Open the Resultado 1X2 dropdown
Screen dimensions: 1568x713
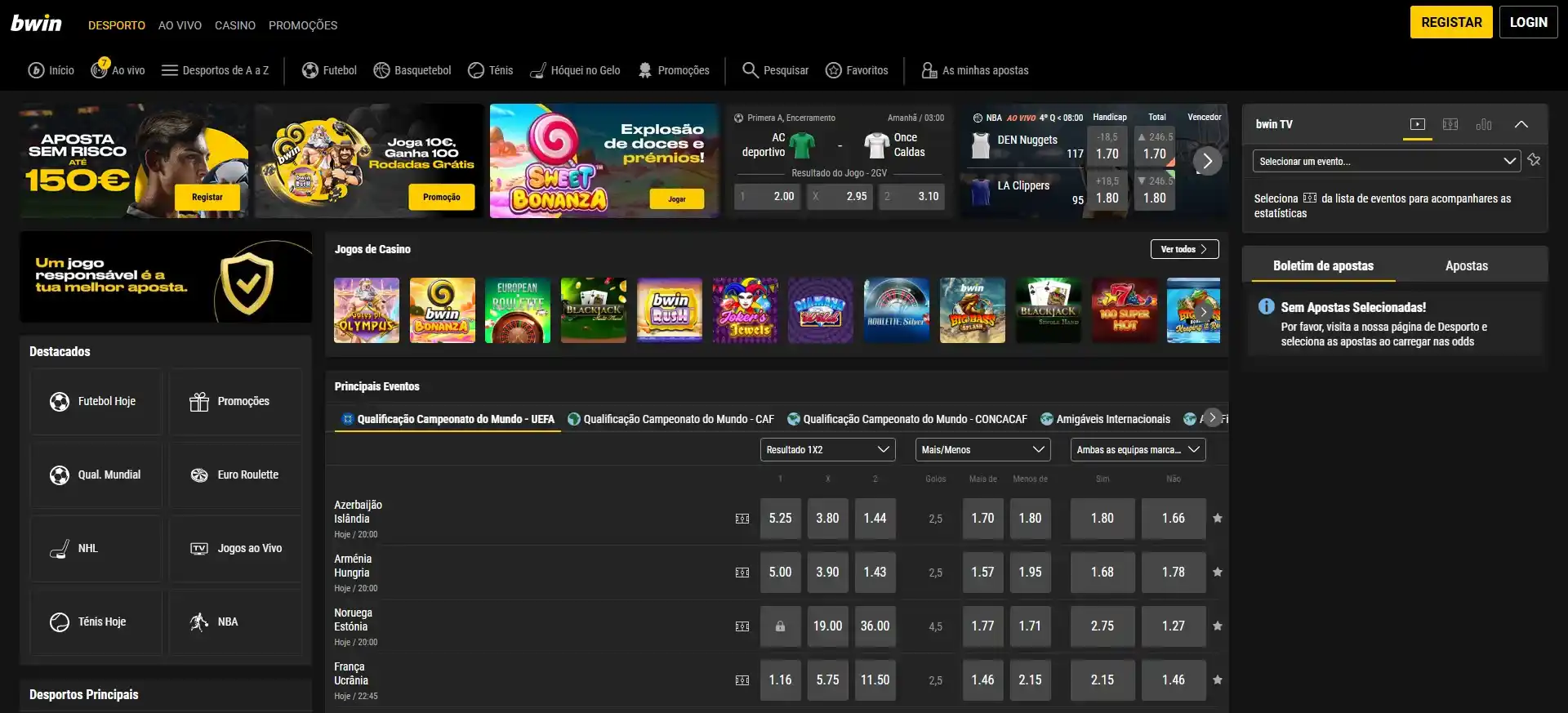coord(827,449)
